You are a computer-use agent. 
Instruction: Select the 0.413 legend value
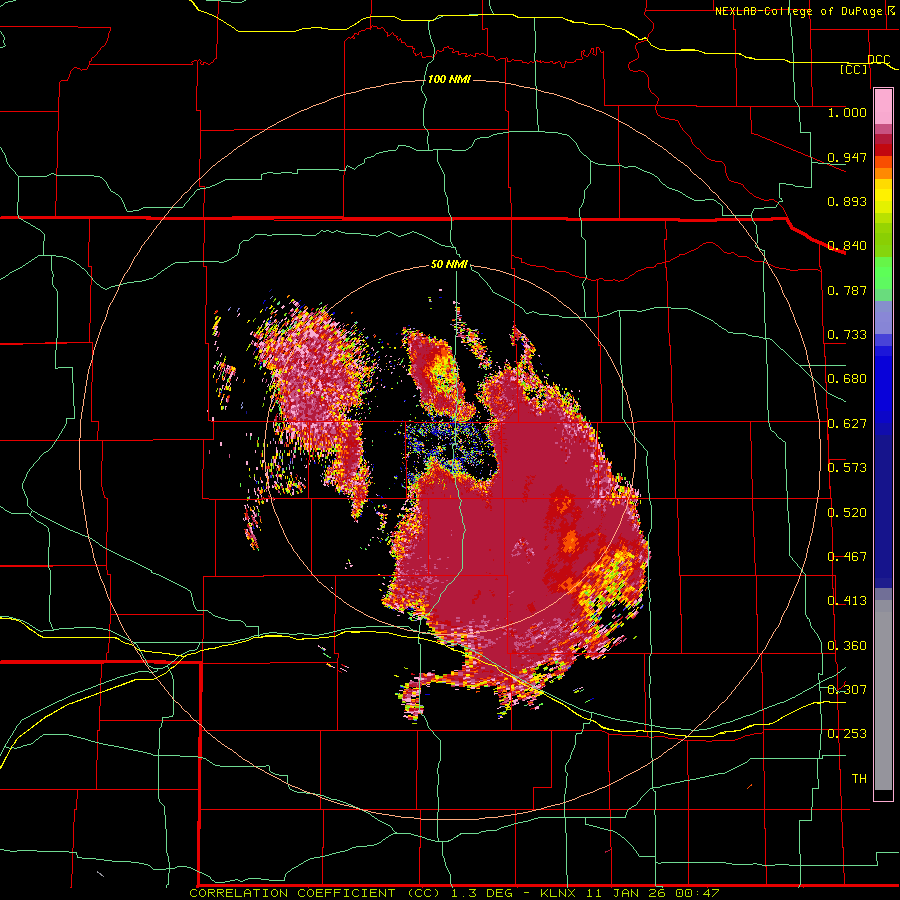[847, 601]
